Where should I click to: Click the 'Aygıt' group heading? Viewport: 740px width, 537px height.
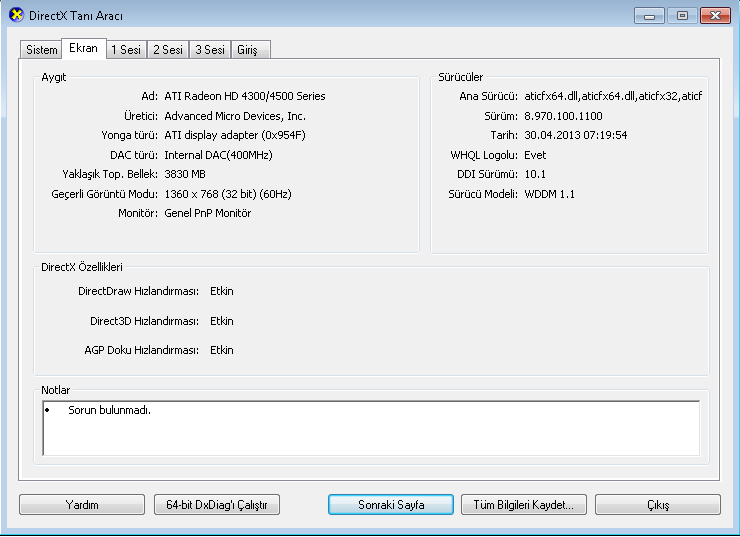point(53,77)
